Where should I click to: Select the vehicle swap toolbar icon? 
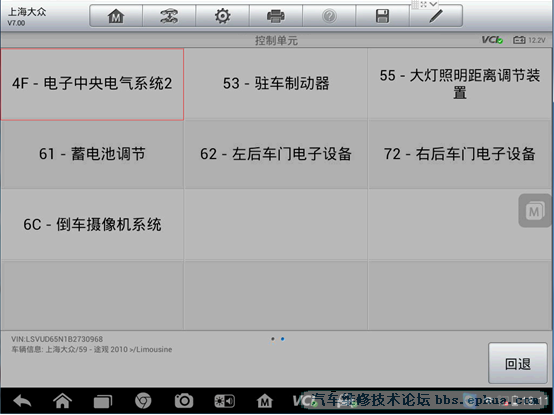[169, 16]
